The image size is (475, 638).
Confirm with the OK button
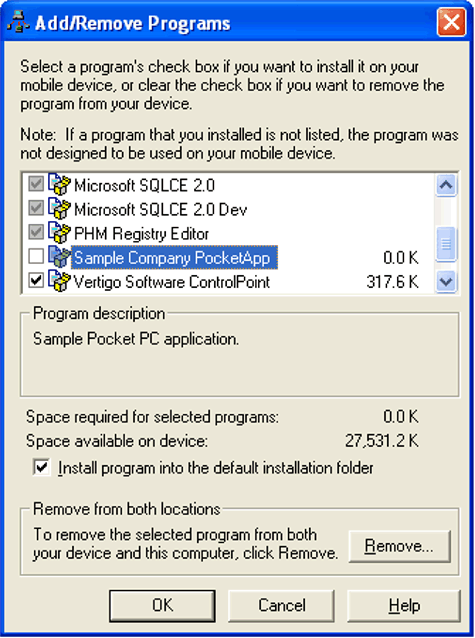(162, 606)
